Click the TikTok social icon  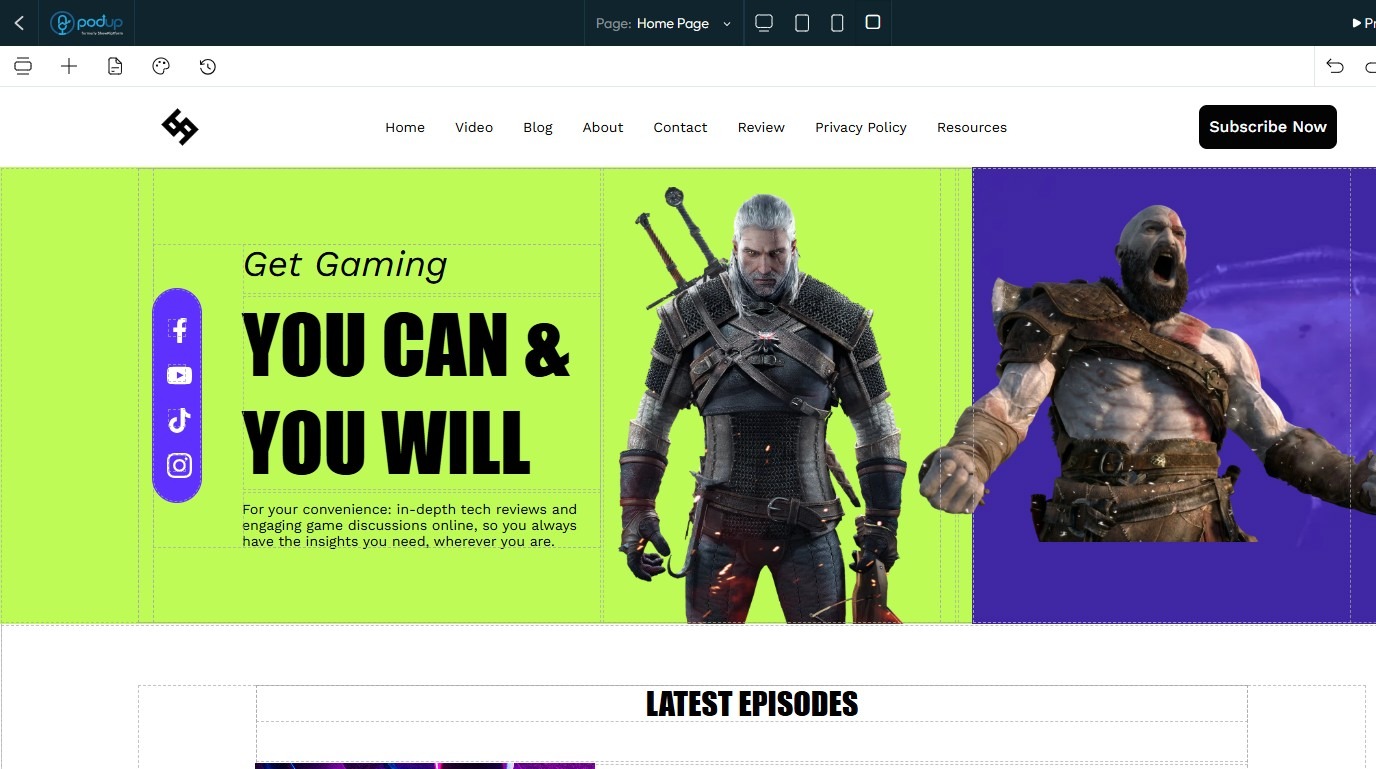(x=179, y=420)
